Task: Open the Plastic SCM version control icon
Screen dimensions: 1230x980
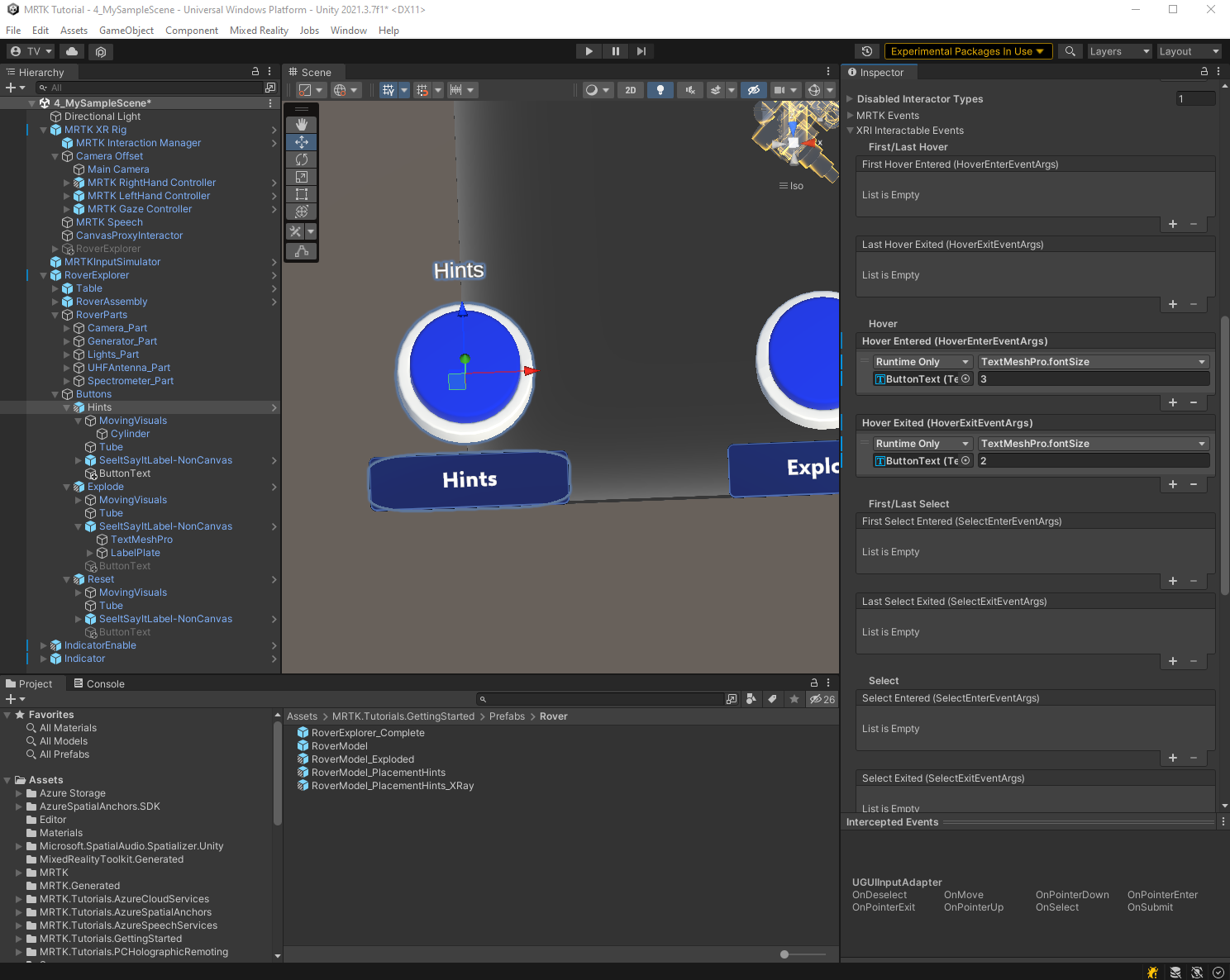Action: click(101, 51)
